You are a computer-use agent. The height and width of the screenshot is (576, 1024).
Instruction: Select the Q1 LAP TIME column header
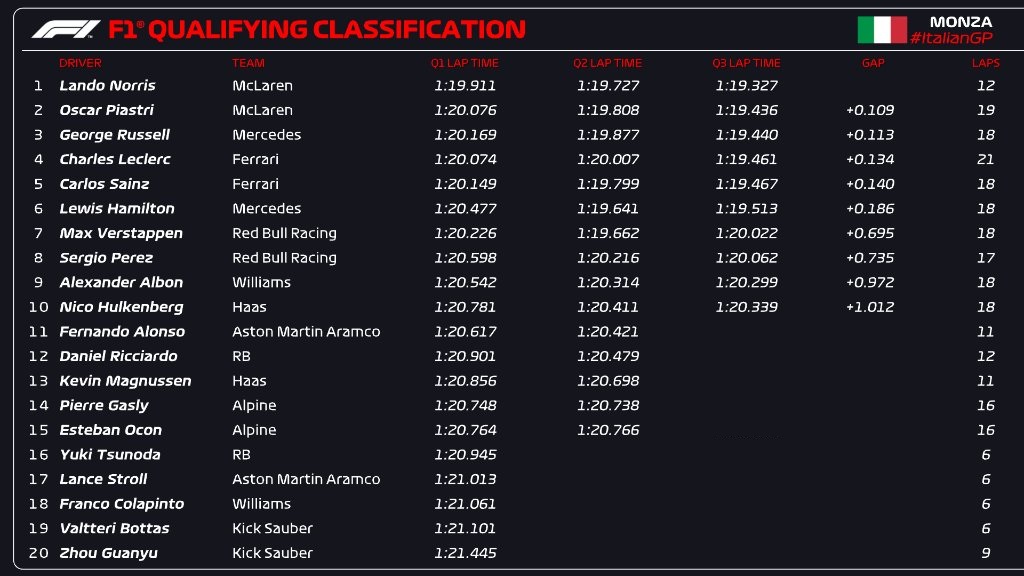point(464,63)
